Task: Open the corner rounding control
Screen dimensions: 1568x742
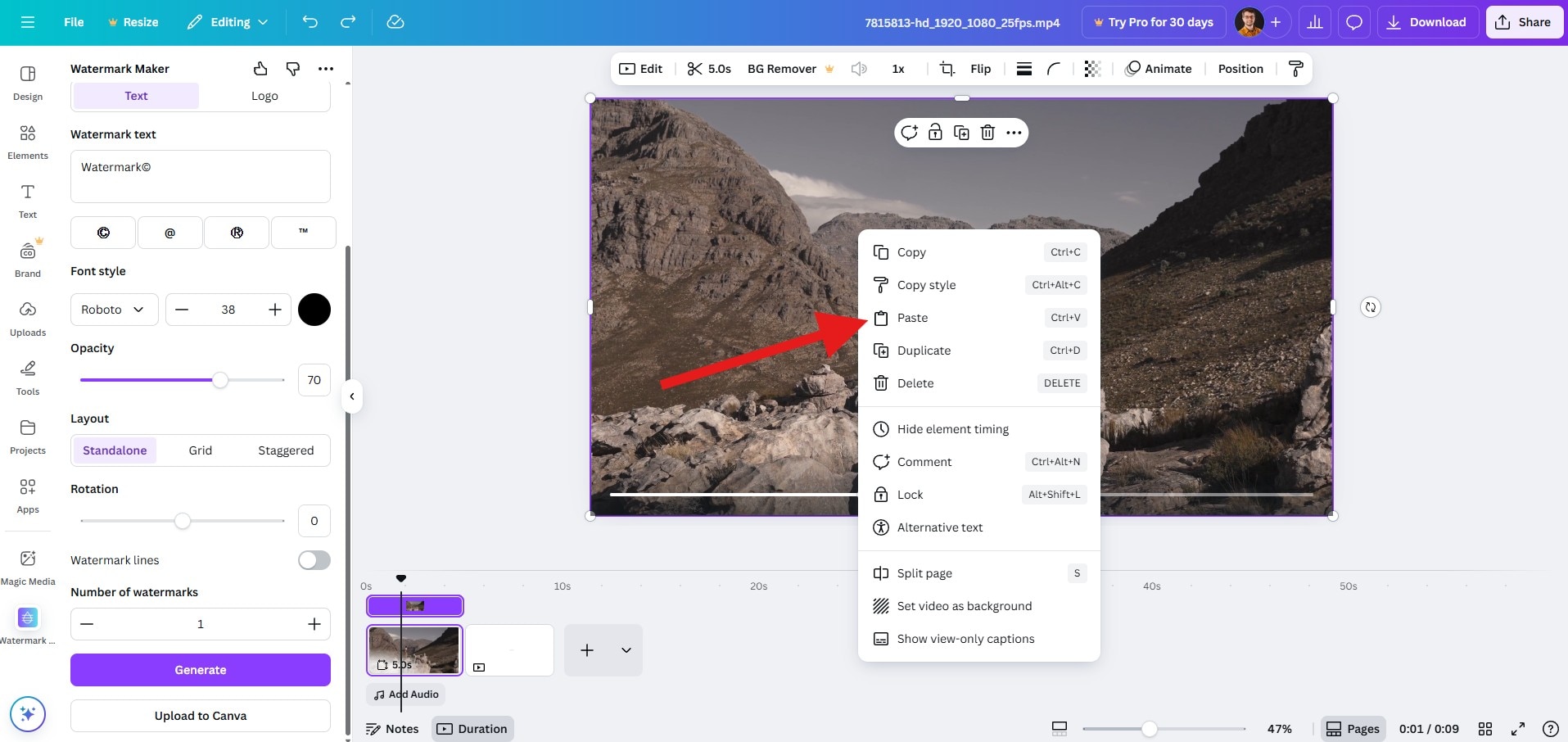Action: (1054, 69)
